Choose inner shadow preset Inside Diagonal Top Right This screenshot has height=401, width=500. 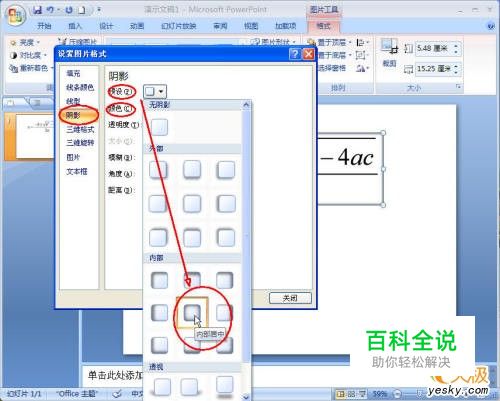[225, 280]
